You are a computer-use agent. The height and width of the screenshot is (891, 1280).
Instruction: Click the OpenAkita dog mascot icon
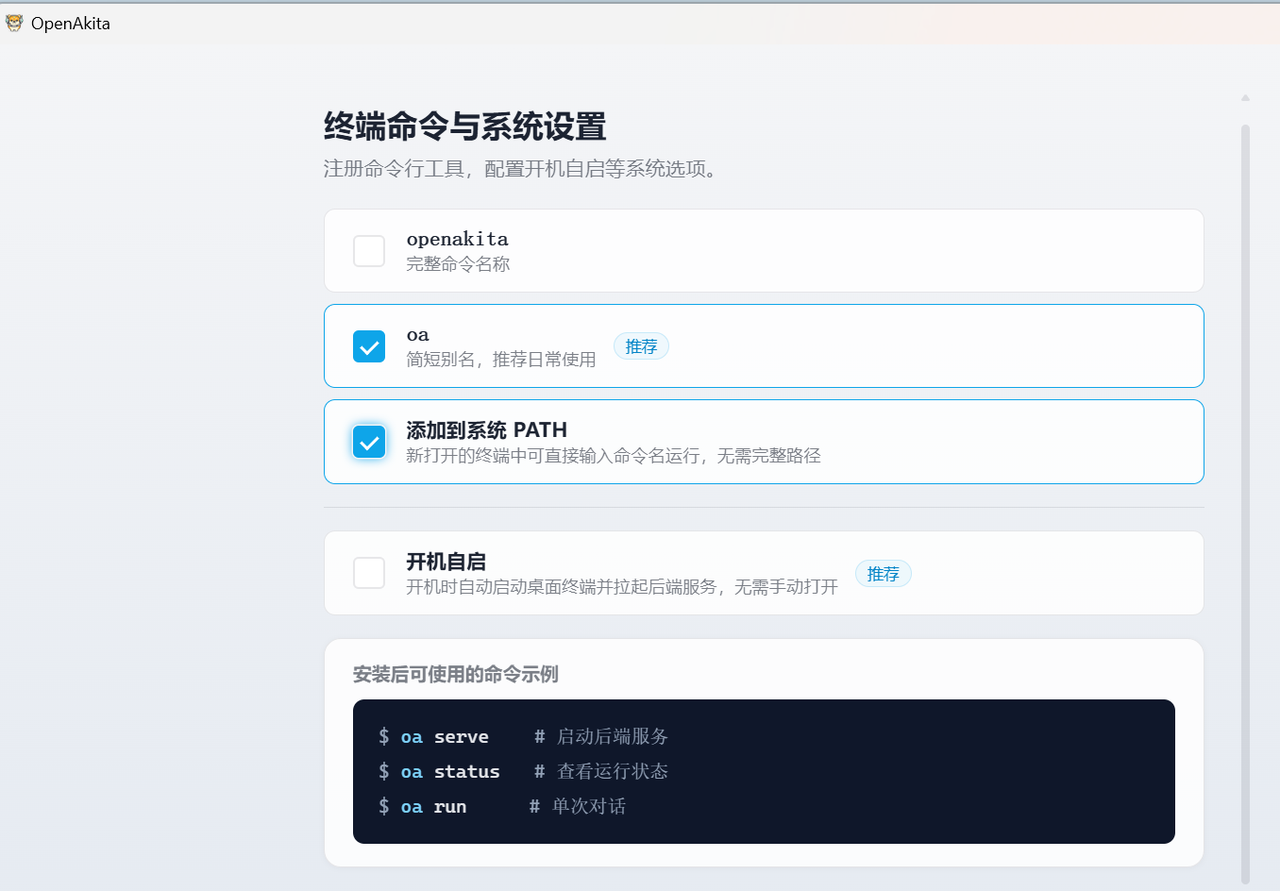(14, 22)
